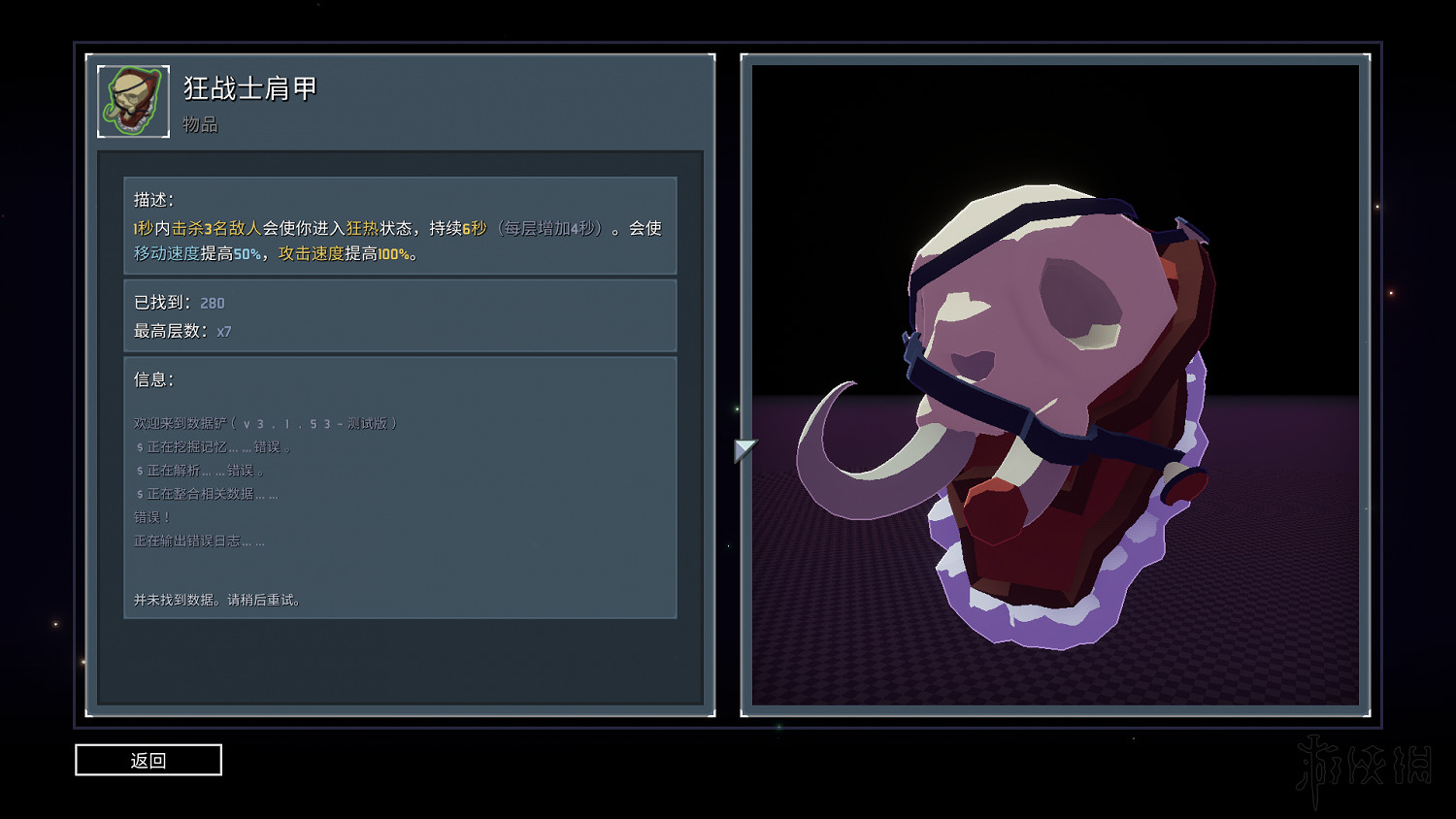Select the item title 狂战士肩甲
The image size is (1456, 819).
coord(250,89)
